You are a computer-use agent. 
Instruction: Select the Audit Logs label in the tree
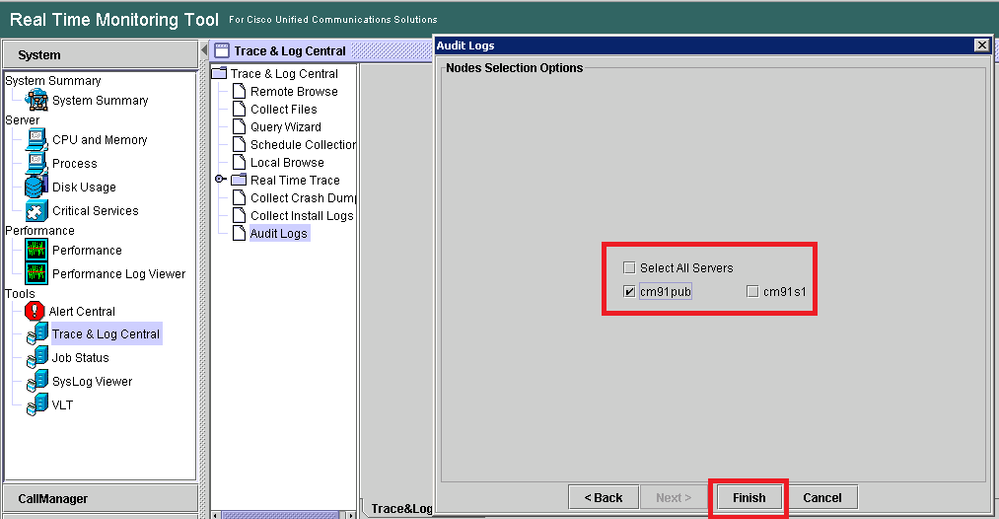(x=278, y=234)
